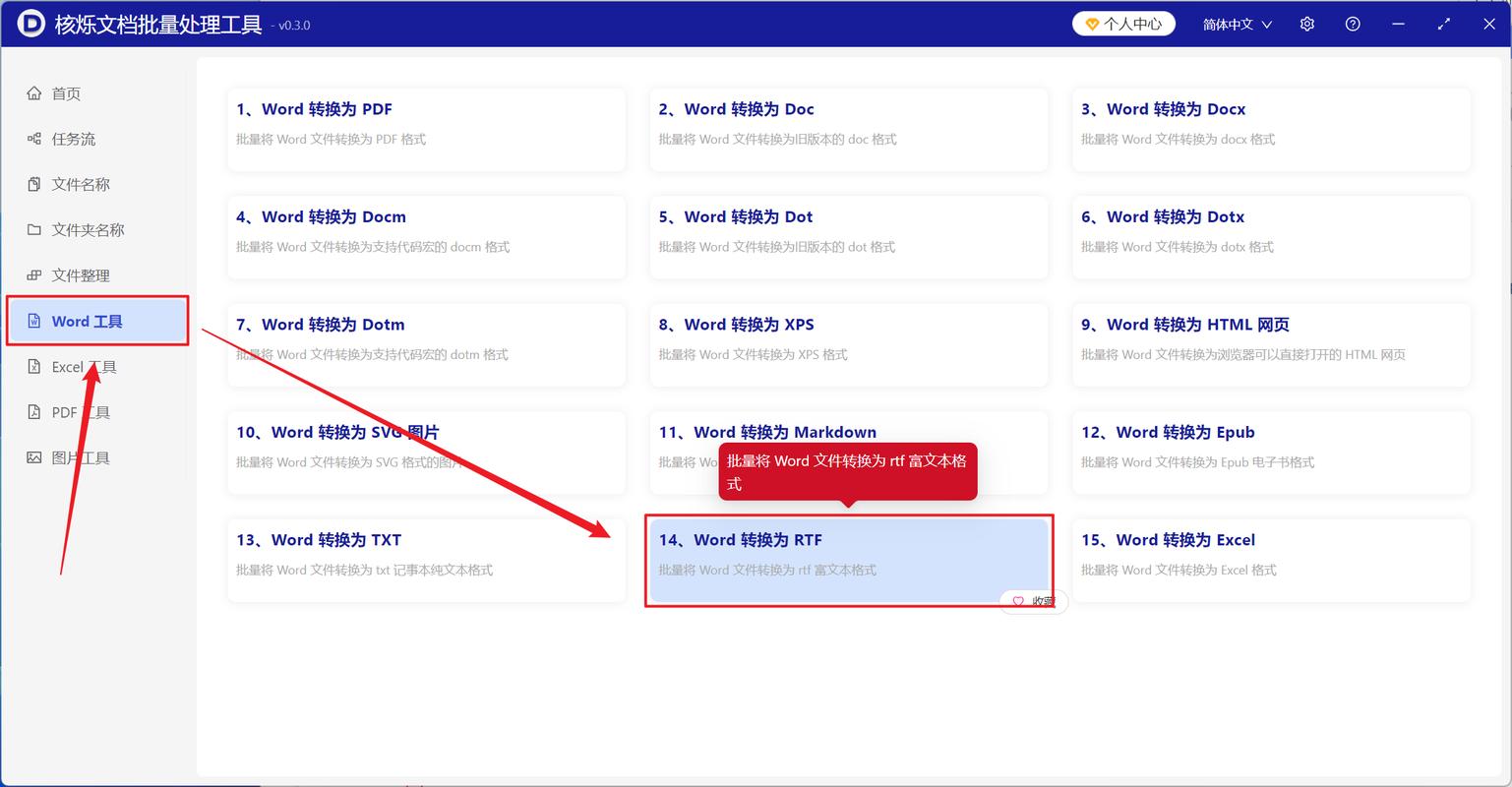Open Word 转换为 RTF tool card
This screenshot has height=787, width=1512.
(x=848, y=559)
